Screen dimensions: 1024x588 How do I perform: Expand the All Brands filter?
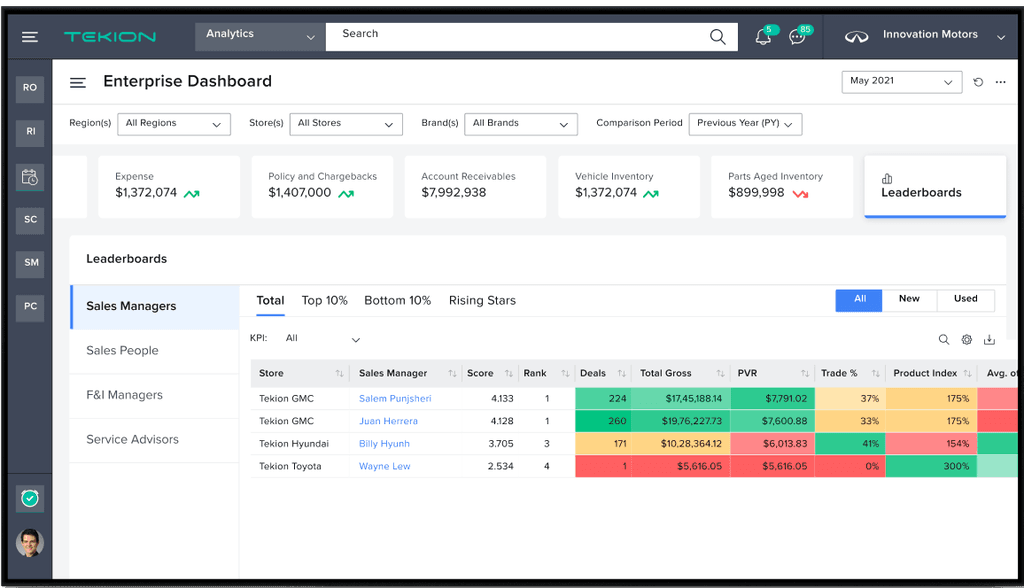(521, 124)
